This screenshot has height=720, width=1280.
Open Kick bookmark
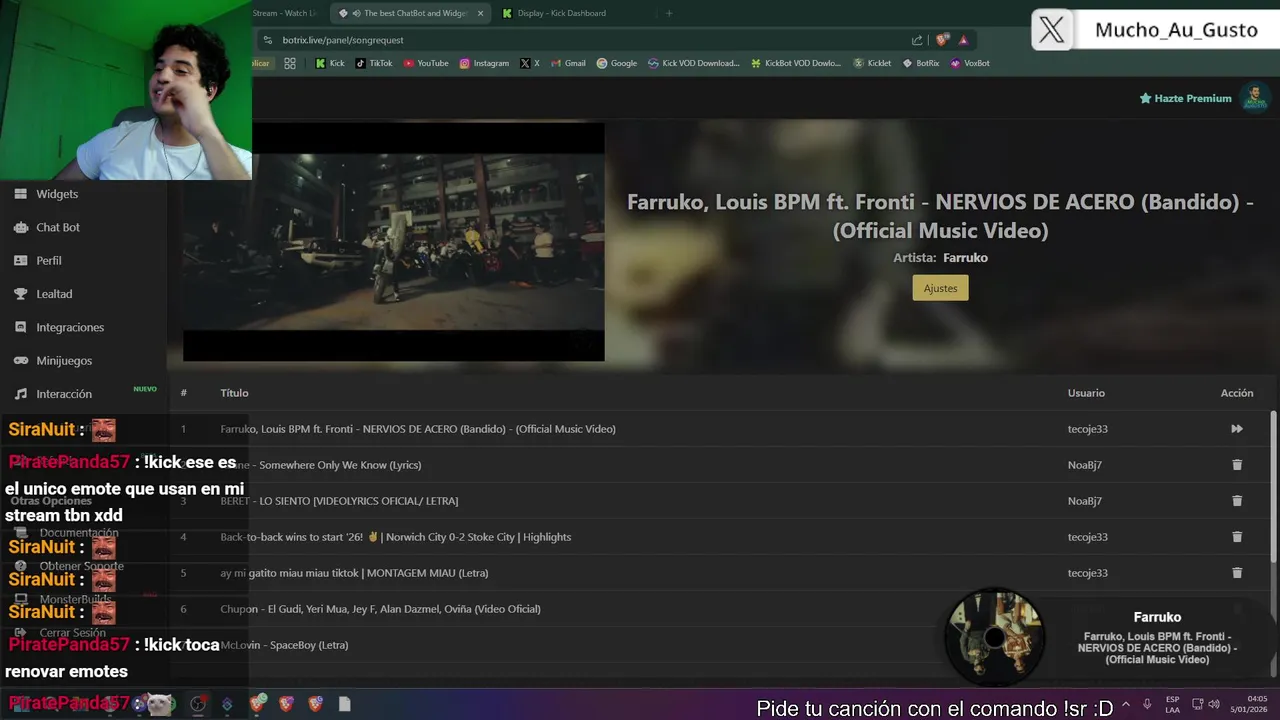(x=329, y=63)
